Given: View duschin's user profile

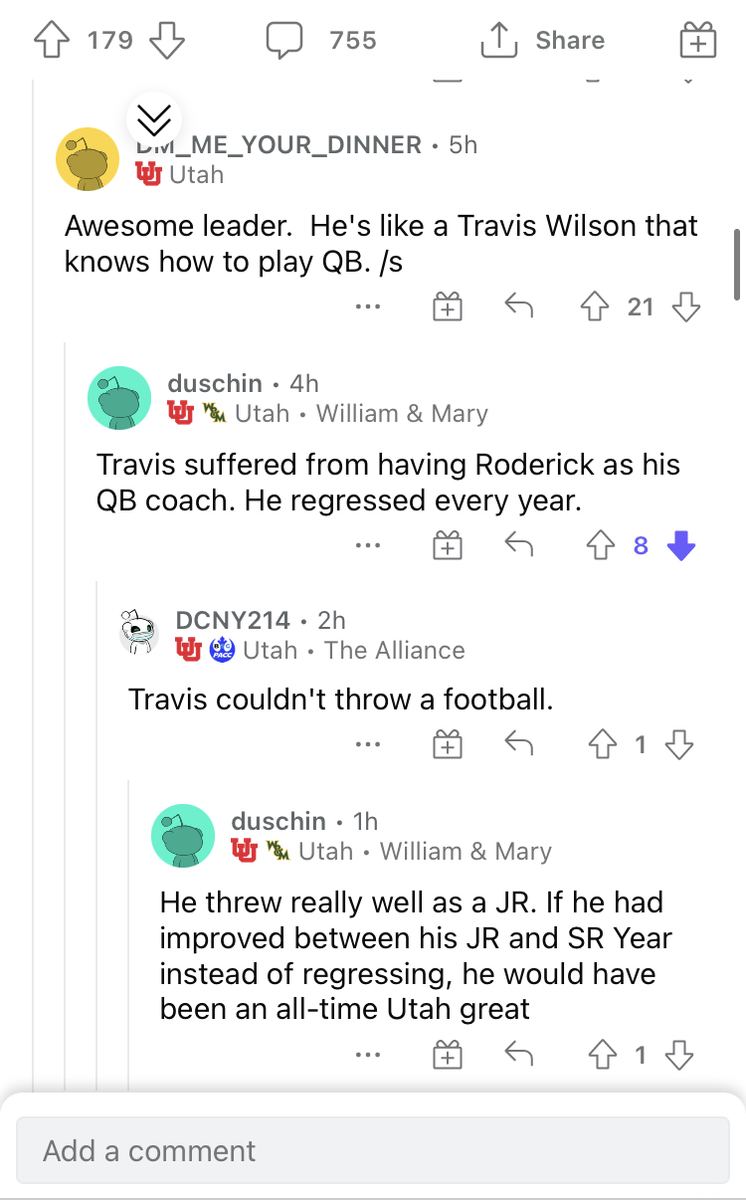Looking at the screenshot, I should tap(214, 383).
